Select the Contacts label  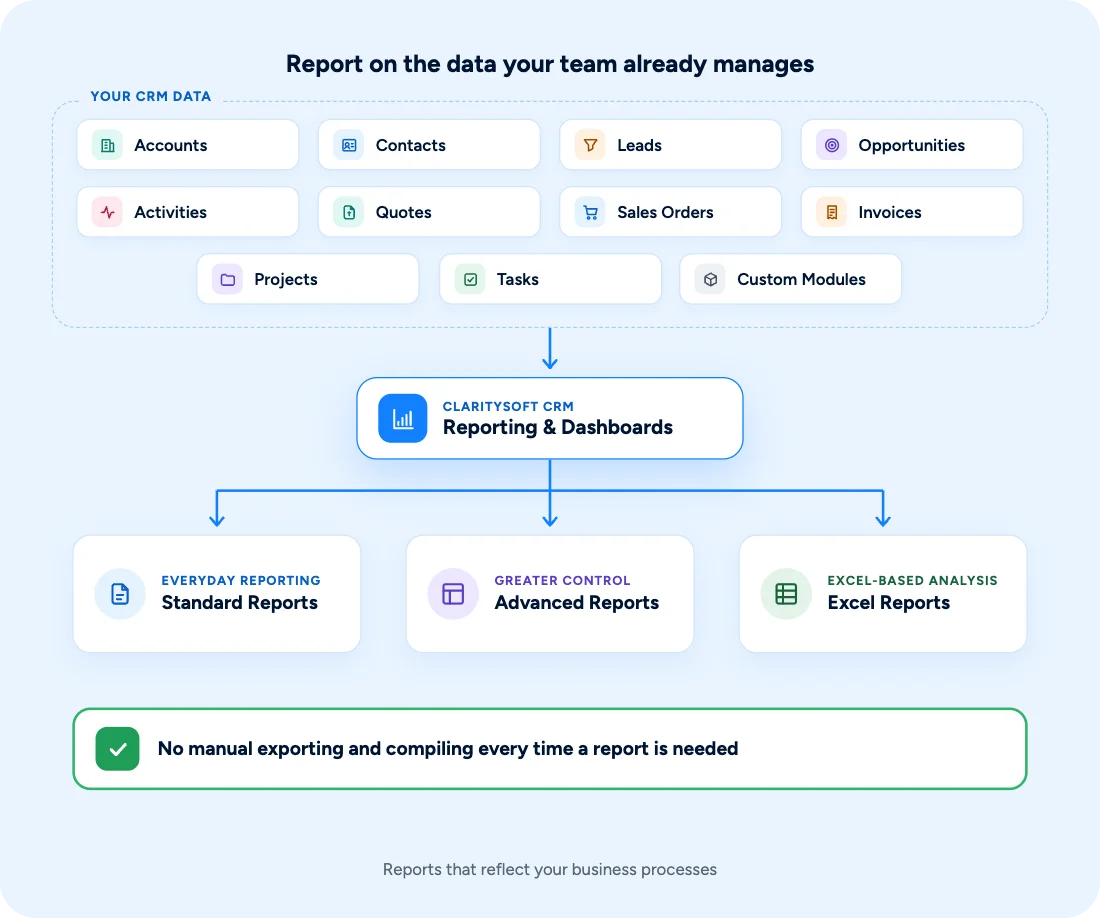point(410,145)
